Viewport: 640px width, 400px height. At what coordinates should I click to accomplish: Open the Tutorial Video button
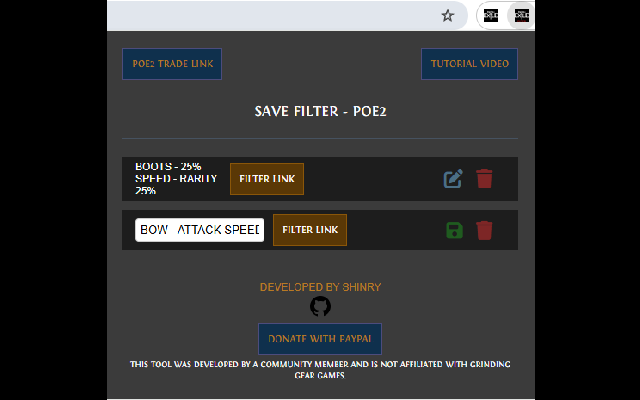tap(469, 64)
